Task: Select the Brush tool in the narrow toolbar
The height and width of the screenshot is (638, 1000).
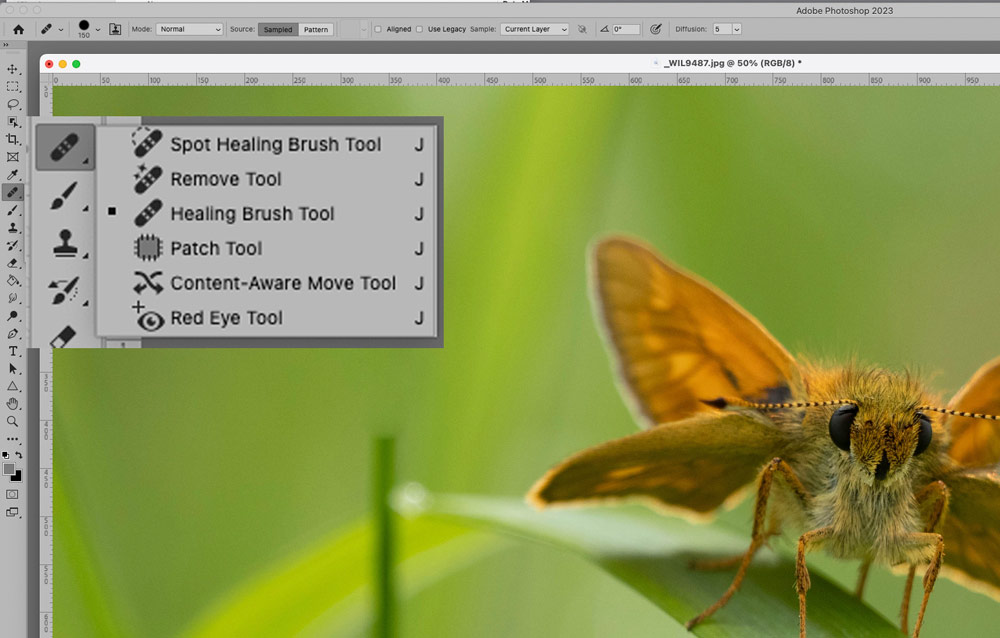Action: pyautogui.click(x=12, y=210)
